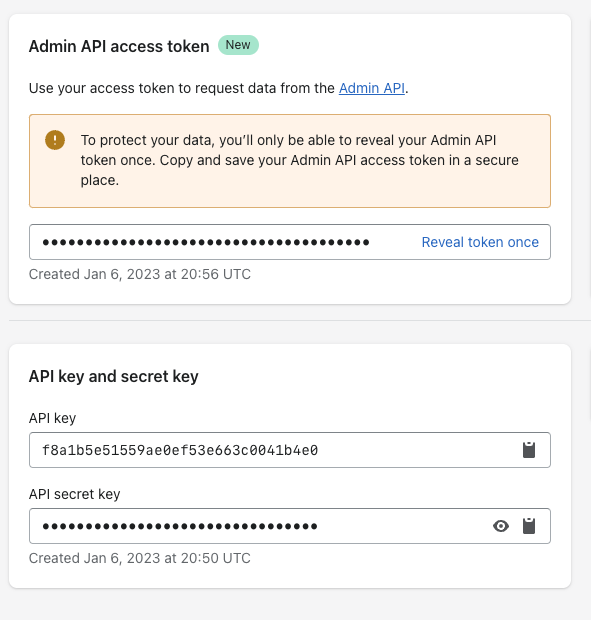Click the orange warning exclamation icon
The height and width of the screenshot is (620, 591).
[55, 140]
